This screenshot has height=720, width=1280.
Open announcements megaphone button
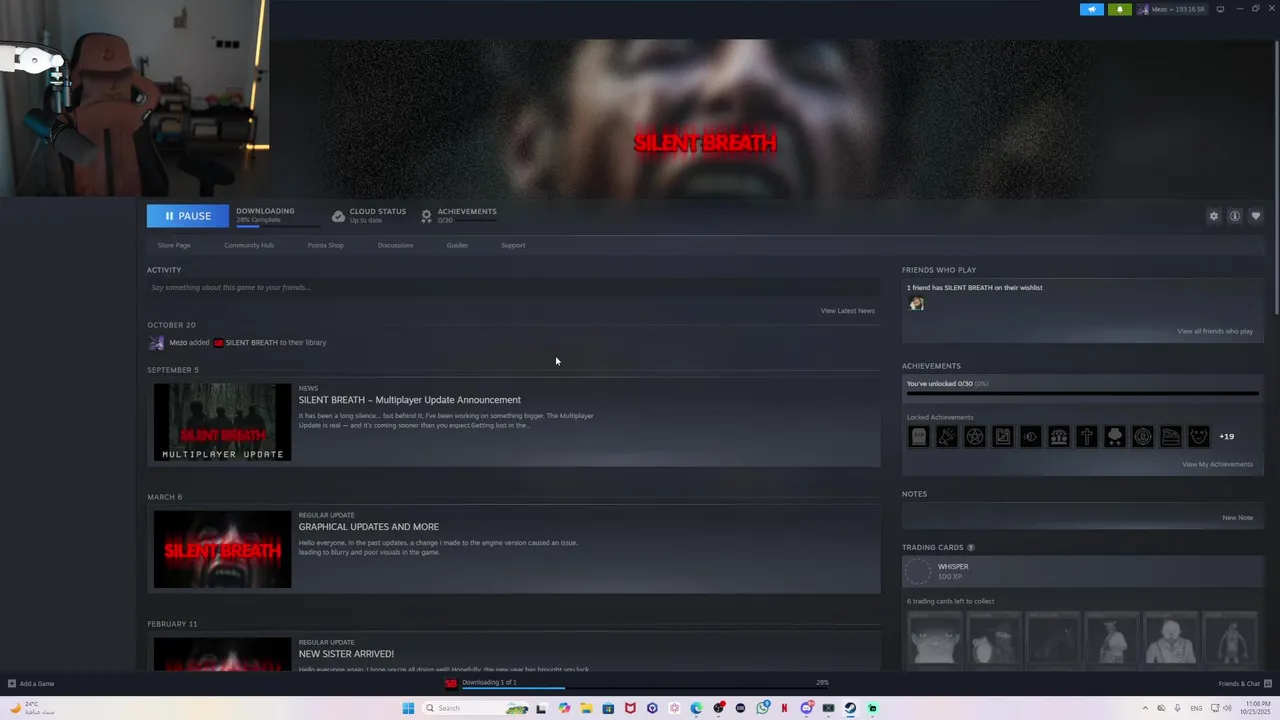click(1092, 9)
